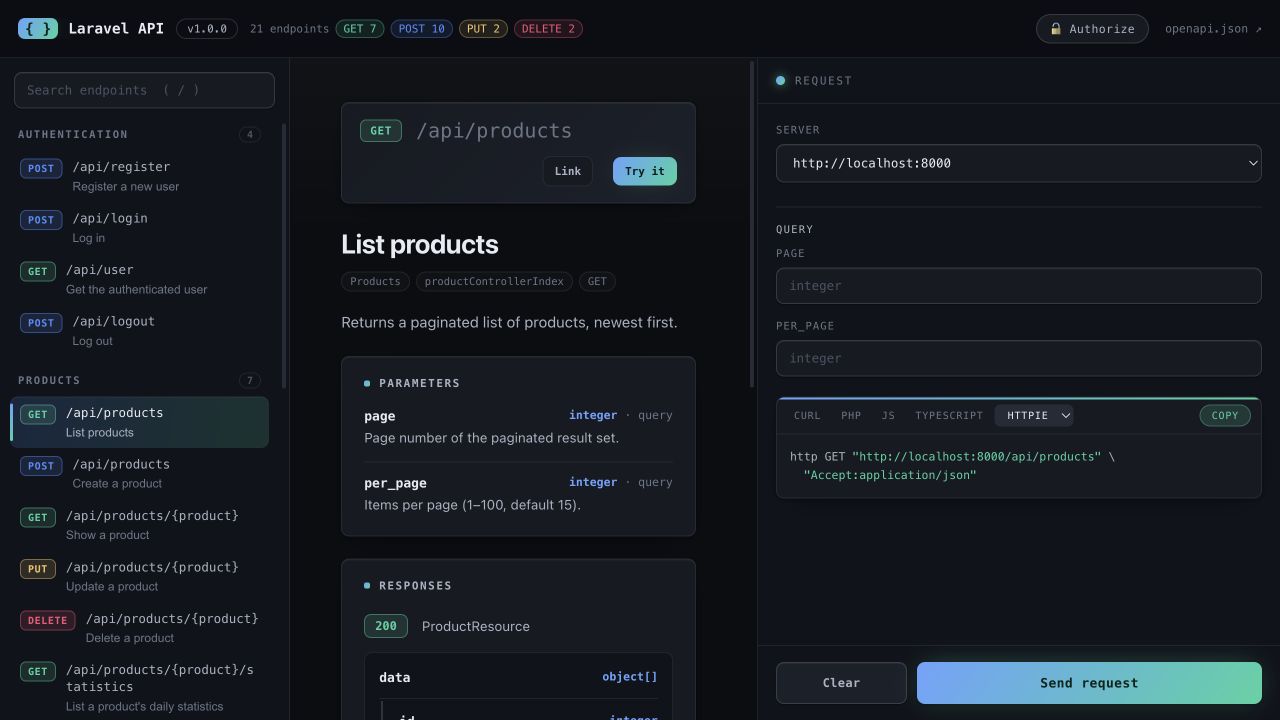Open POST /api/products Create a product
The image size is (1280, 720).
[x=139, y=473]
